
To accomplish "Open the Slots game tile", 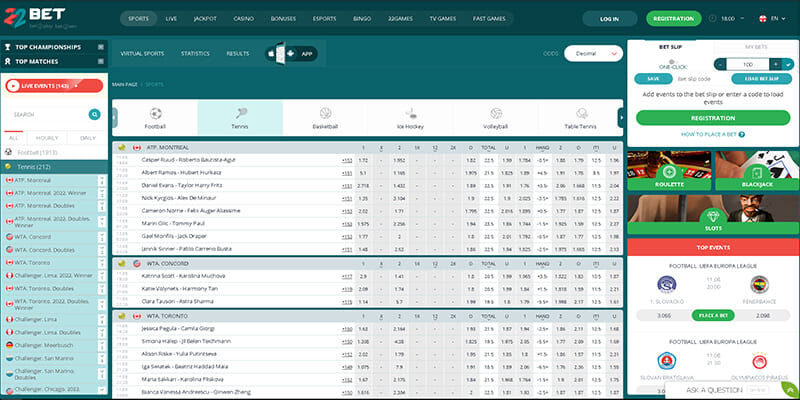I will (x=713, y=215).
